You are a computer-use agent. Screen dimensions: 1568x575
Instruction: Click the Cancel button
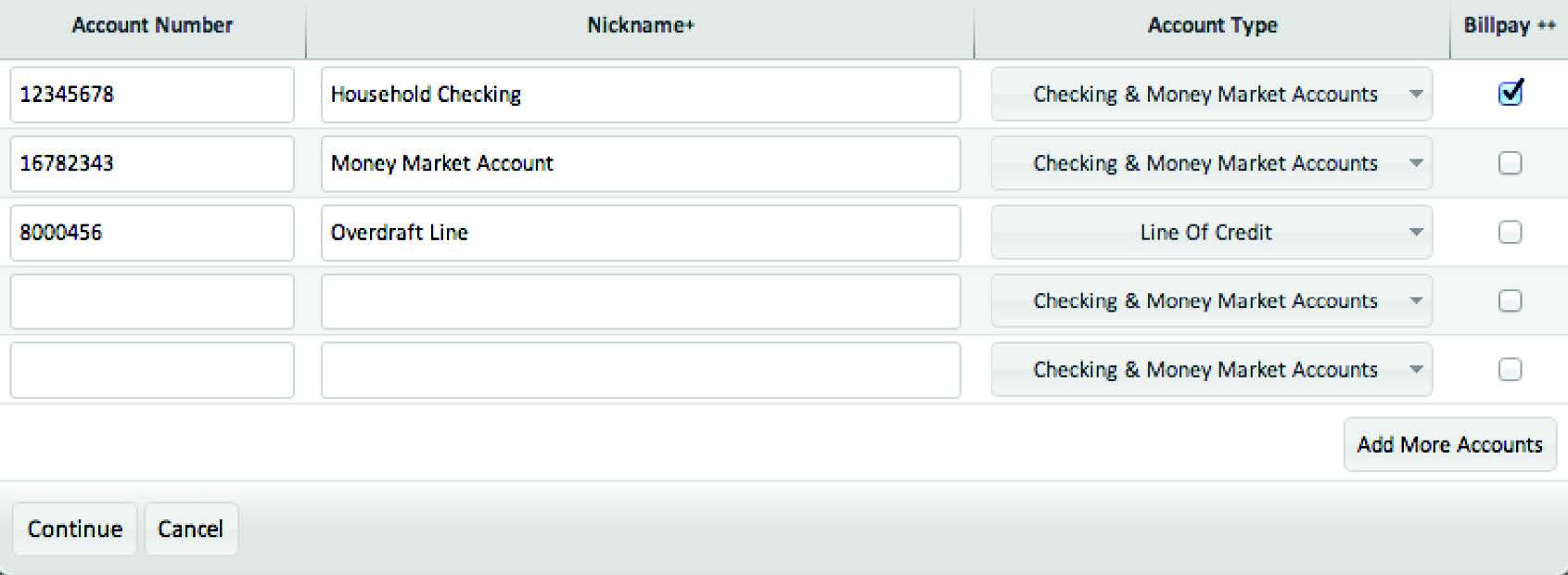point(191,529)
